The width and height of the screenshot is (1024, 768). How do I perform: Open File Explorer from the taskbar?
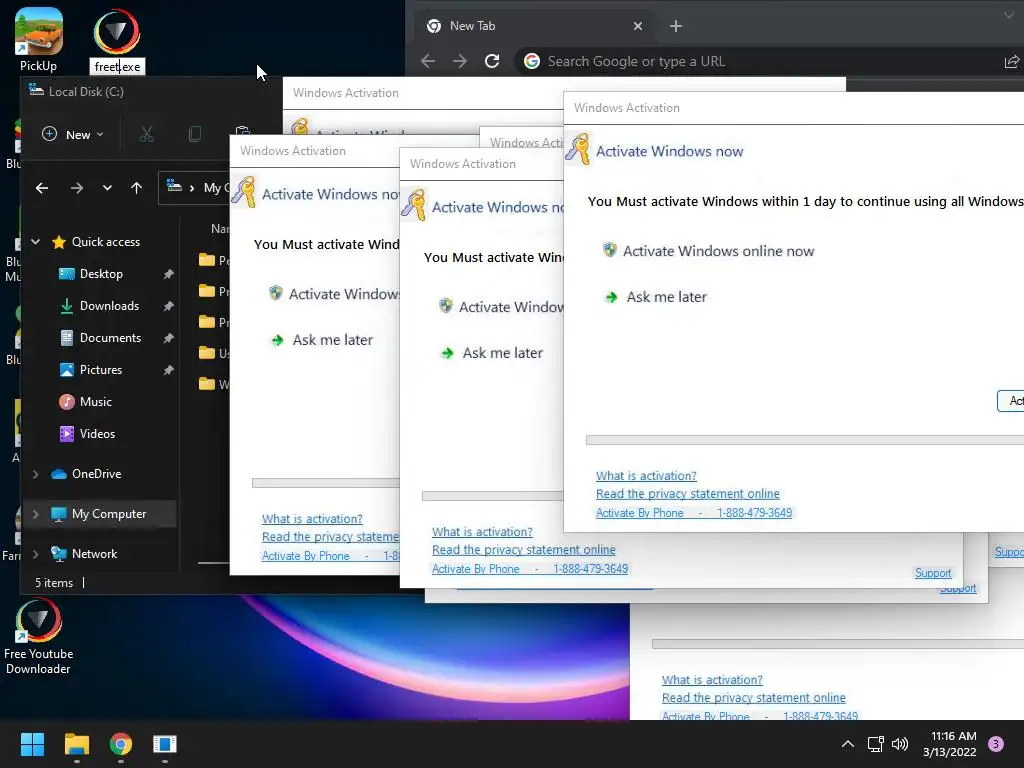76,744
